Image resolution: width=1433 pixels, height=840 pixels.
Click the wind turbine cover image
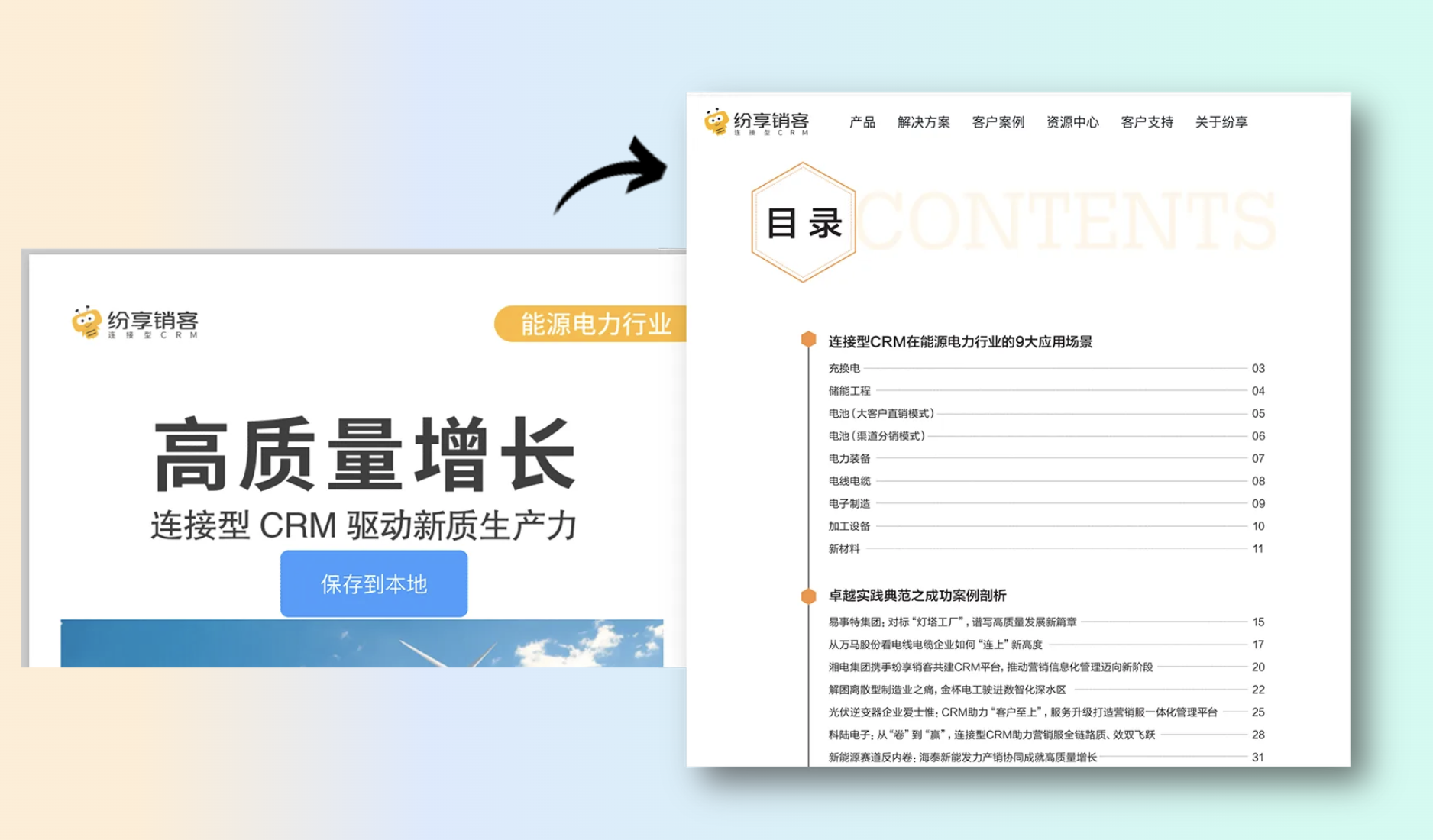(x=362, y=643)
